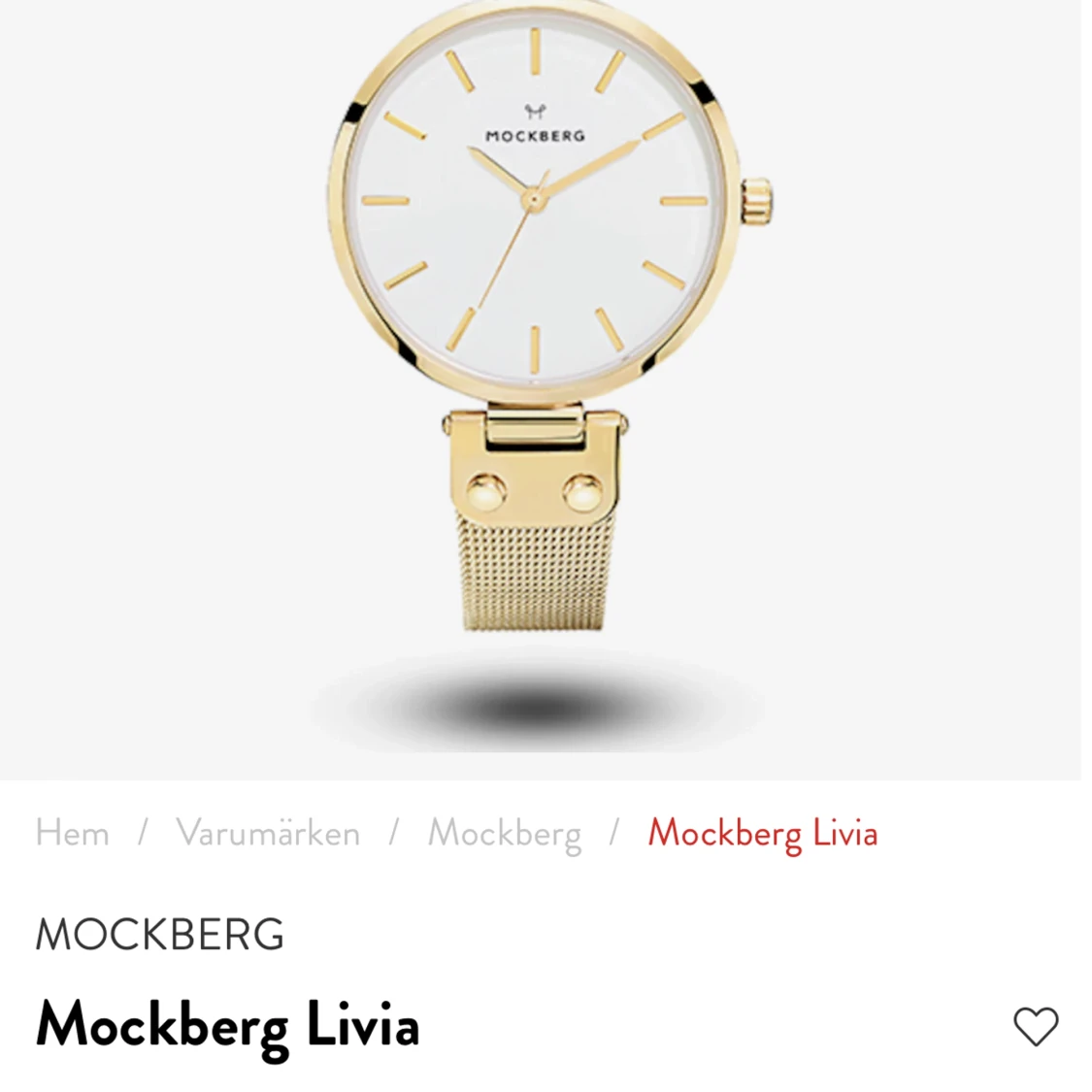Go to the Hem breadcrumb
This screenshot has height=1092, width=1092.
click(x=73, y=833)
